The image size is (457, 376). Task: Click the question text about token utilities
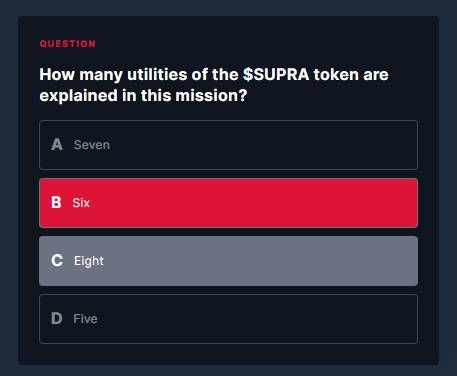[x=214, y=85]
